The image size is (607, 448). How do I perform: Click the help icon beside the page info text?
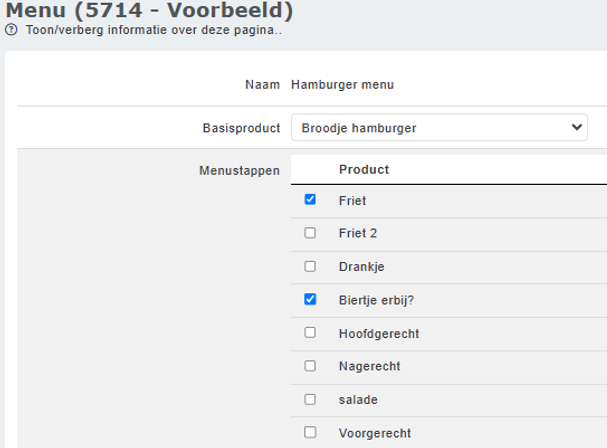click(x=11, y=30)
